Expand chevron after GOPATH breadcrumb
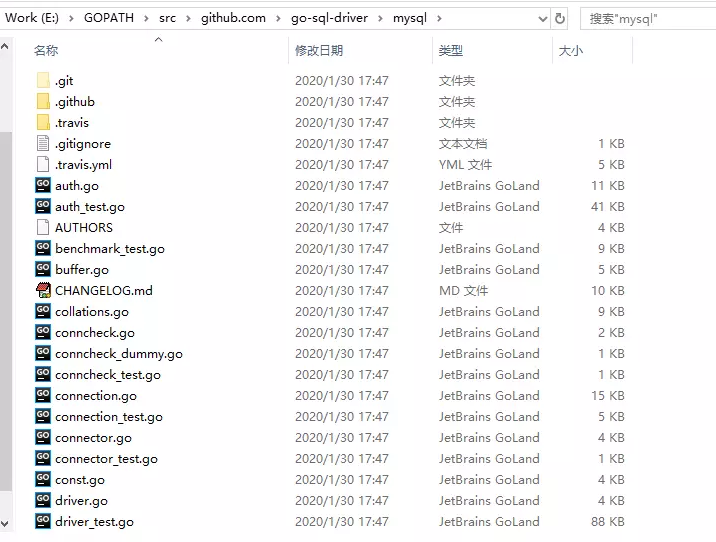Image resolution: width=716 pixels, height=542 pixels. 146,19
